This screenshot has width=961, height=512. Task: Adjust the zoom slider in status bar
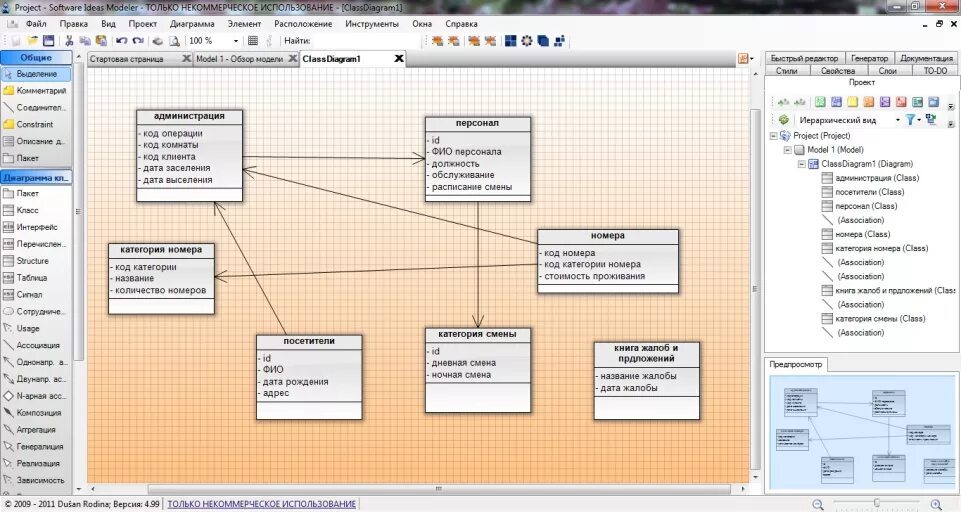876,503
